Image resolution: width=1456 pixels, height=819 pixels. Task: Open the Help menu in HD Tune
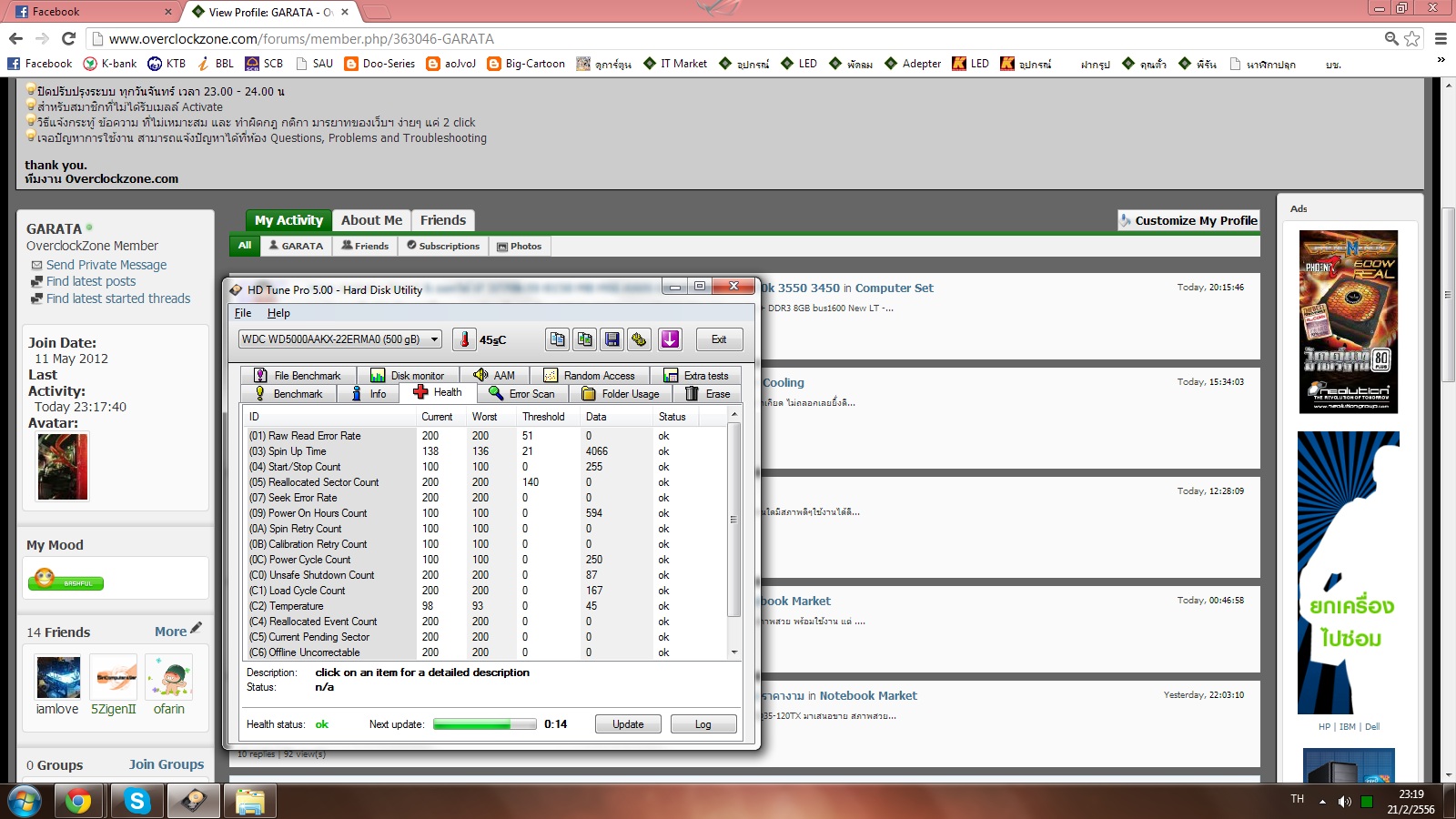tap(278, 313)
